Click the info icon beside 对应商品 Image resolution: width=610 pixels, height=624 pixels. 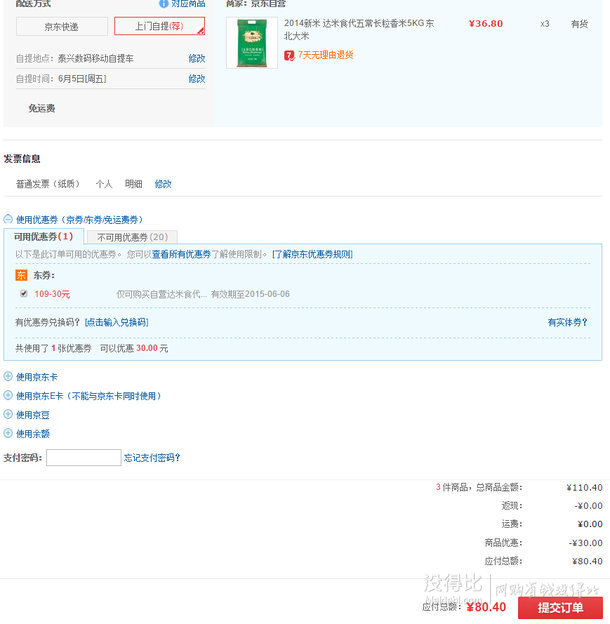(x=164, y=4)
